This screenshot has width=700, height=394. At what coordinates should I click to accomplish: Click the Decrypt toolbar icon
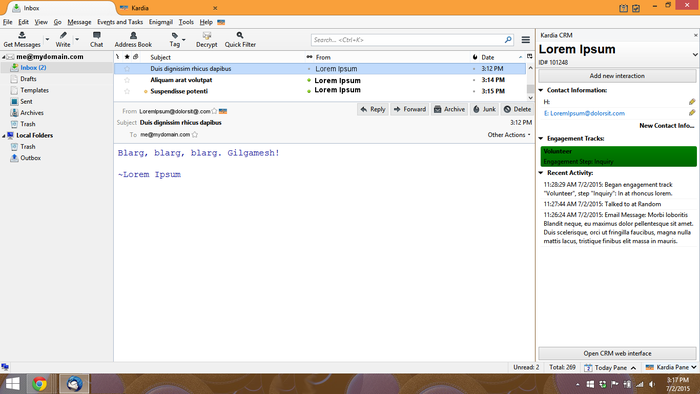(207, 35)
